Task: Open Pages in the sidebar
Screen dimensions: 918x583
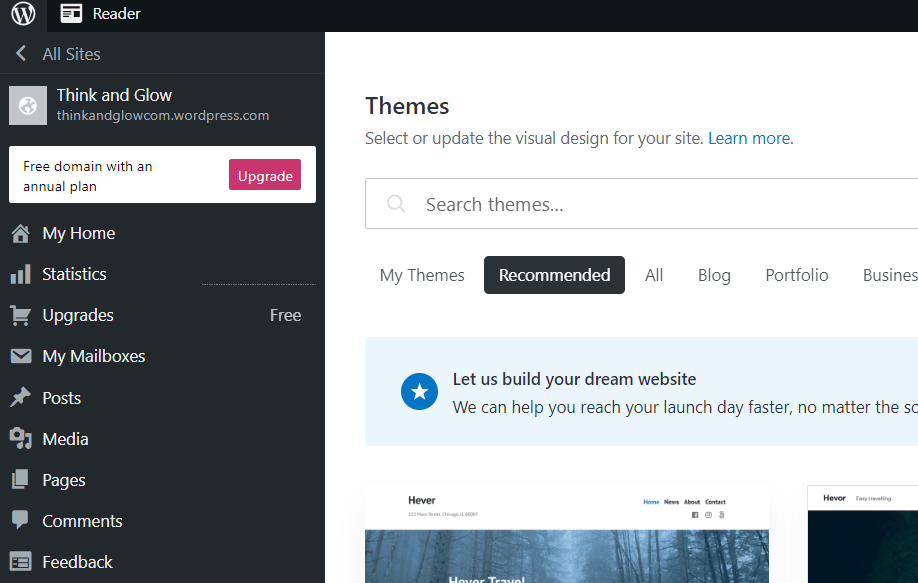Action: click(63, 480)
